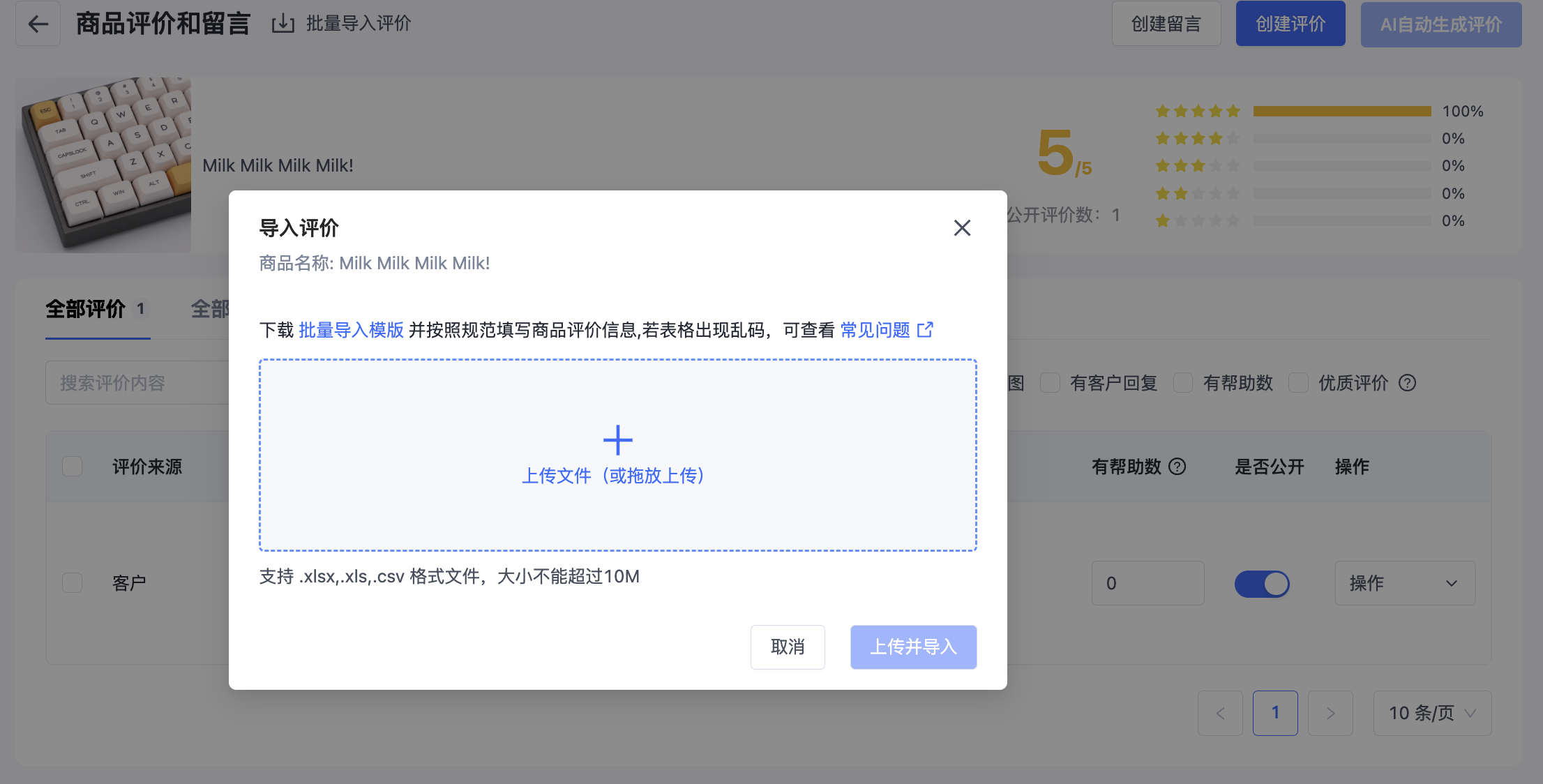The width and height of the screenshot is (1543, 784).
Task: Click the help icon next to 优质评价
Action: 1407,383
